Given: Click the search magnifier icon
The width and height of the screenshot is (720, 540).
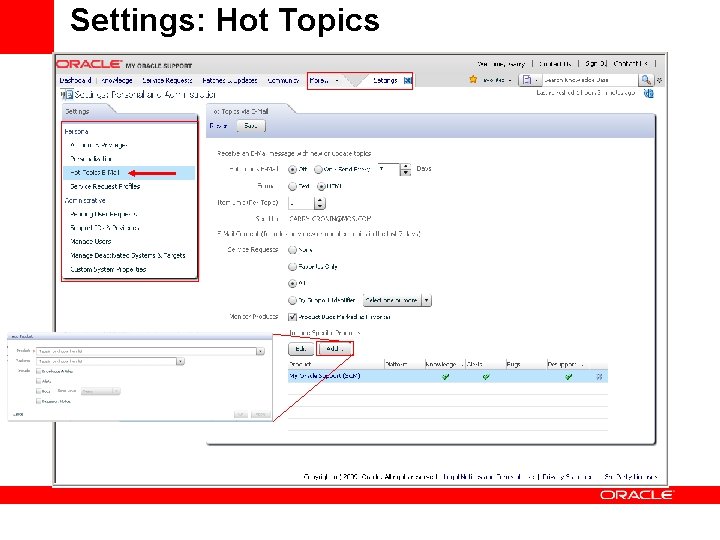Looking at the screenshot, I should (646, 80).
